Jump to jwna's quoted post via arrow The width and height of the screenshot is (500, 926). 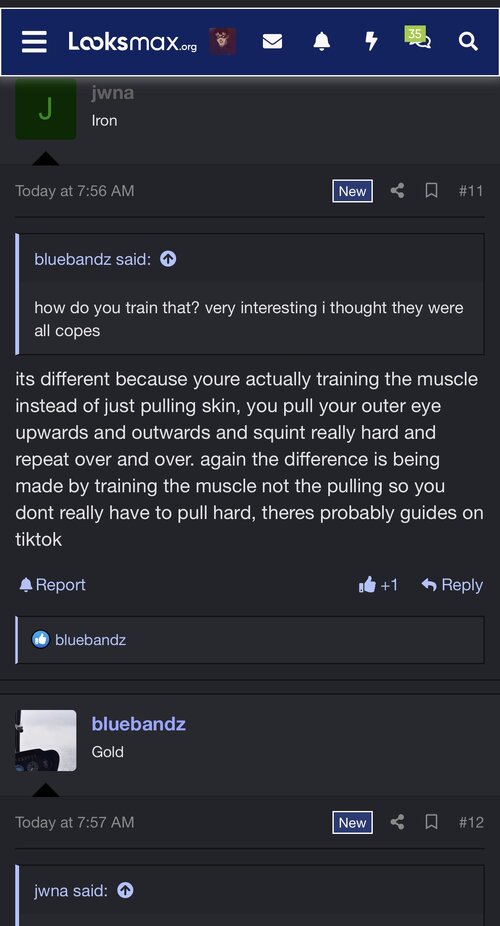(125, 890)
